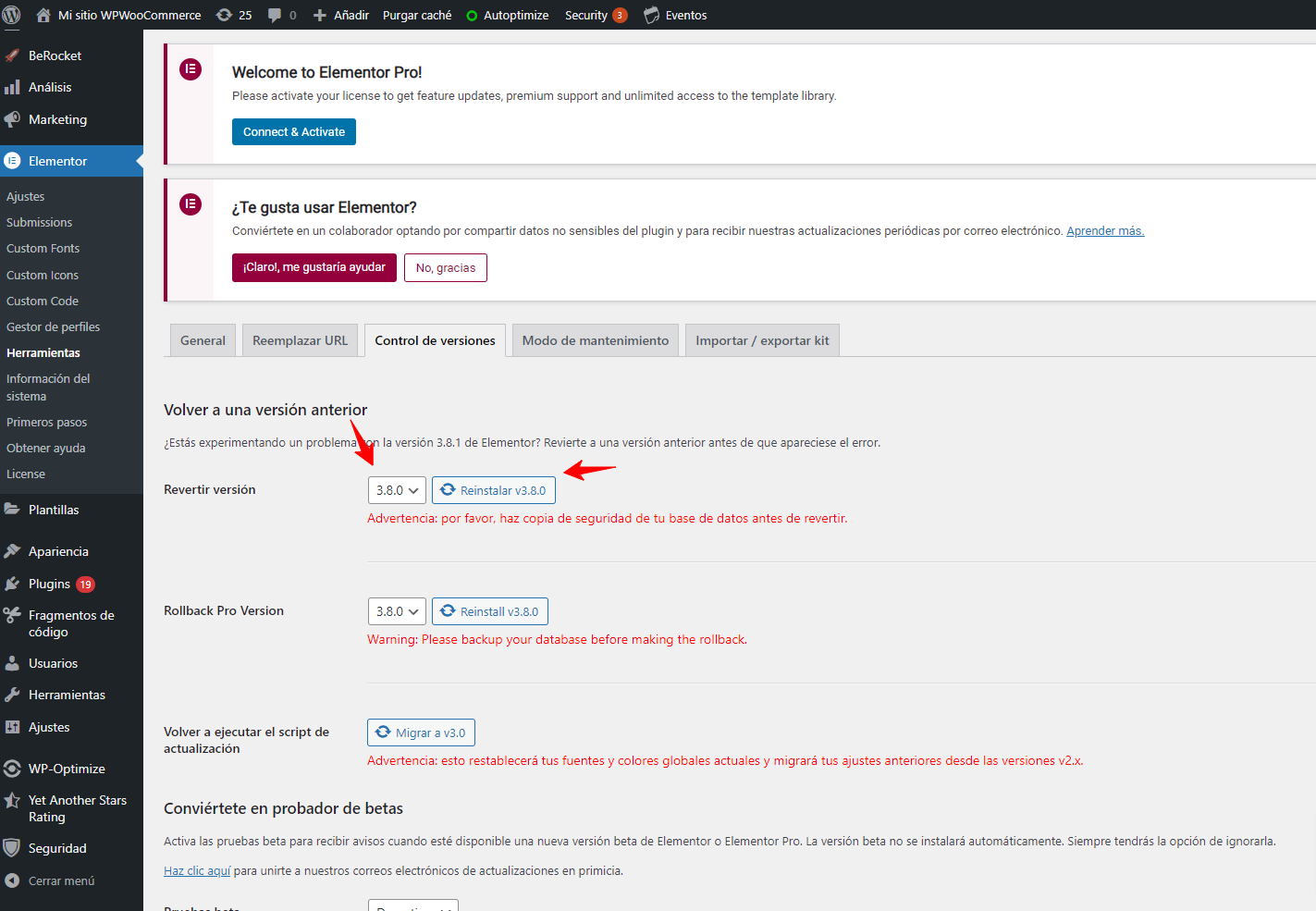Click the plus icon beside Añadir
The image size is (1316, 911).
pyautogui.click(x=320, y=16)
